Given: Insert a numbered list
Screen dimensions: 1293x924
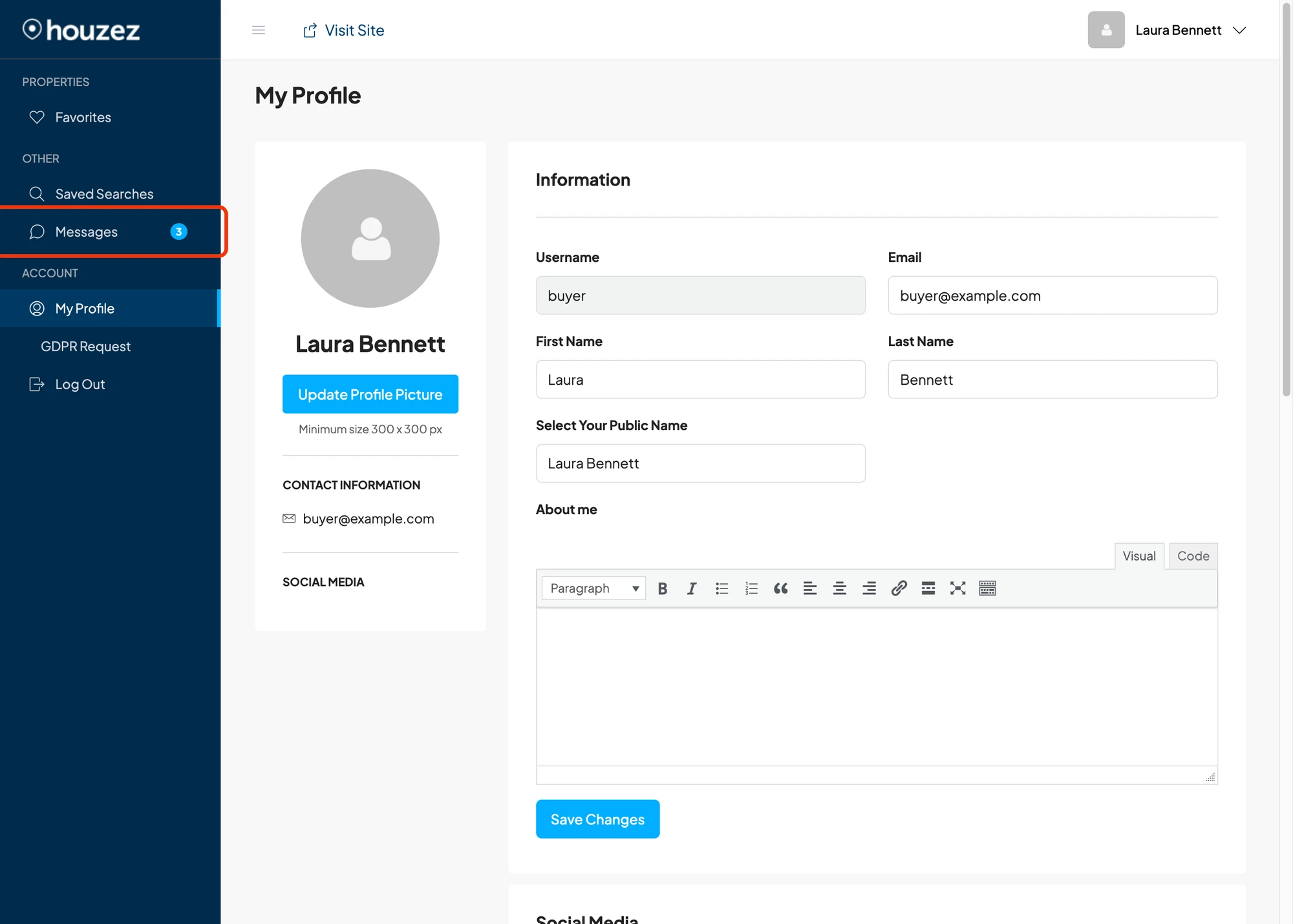Looking at the screenshot, I should (751, 588).
